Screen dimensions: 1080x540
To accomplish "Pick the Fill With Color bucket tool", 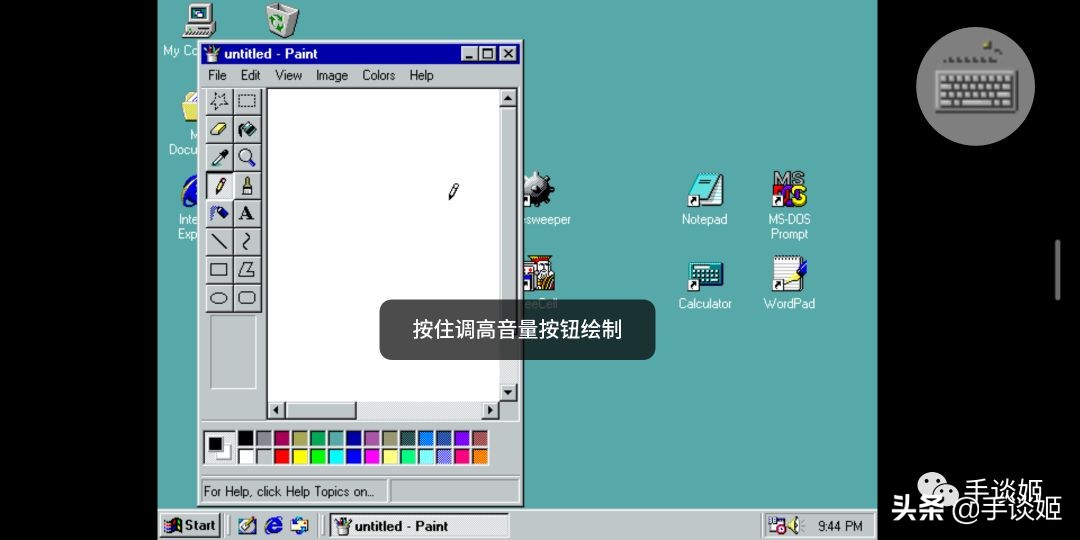I will point(247,129).
